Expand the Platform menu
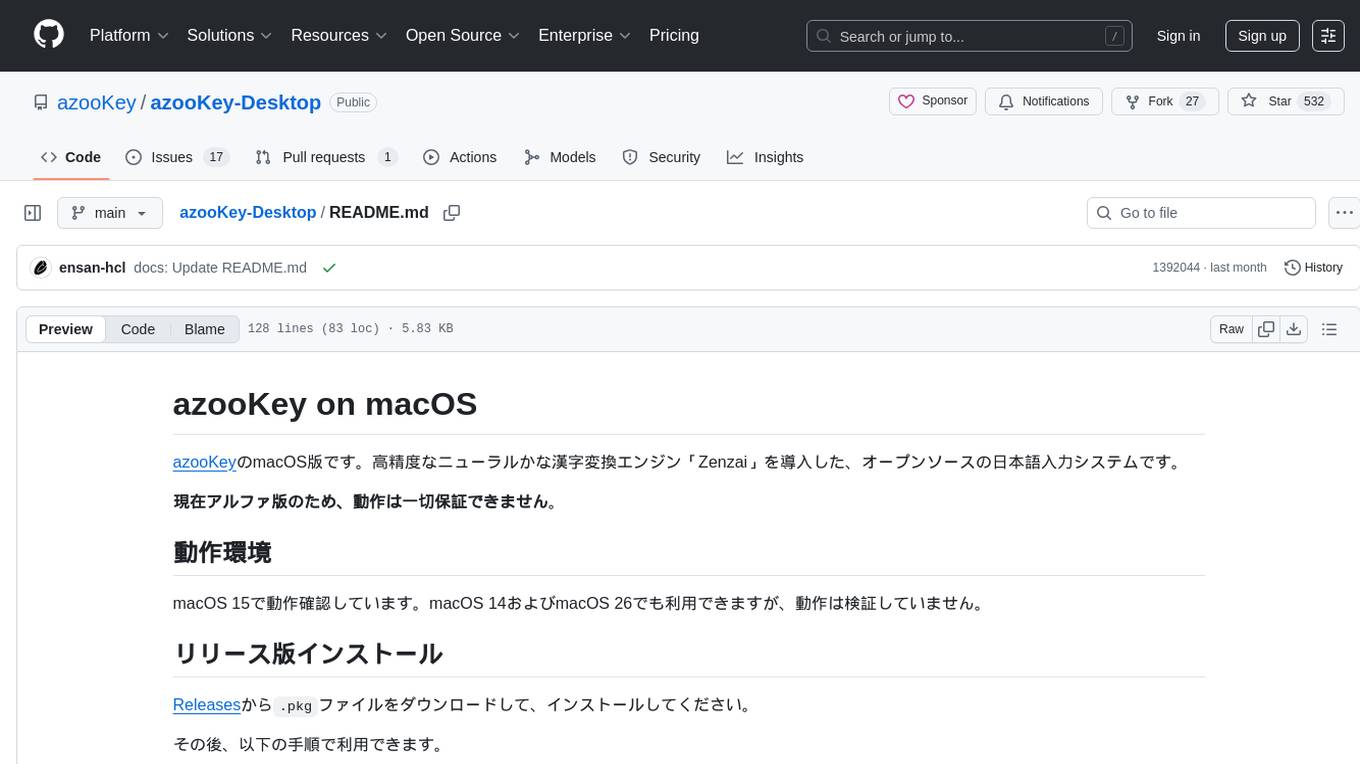Image resolution: width=1360 pixels, height=764 pixels. pos(129,36)
